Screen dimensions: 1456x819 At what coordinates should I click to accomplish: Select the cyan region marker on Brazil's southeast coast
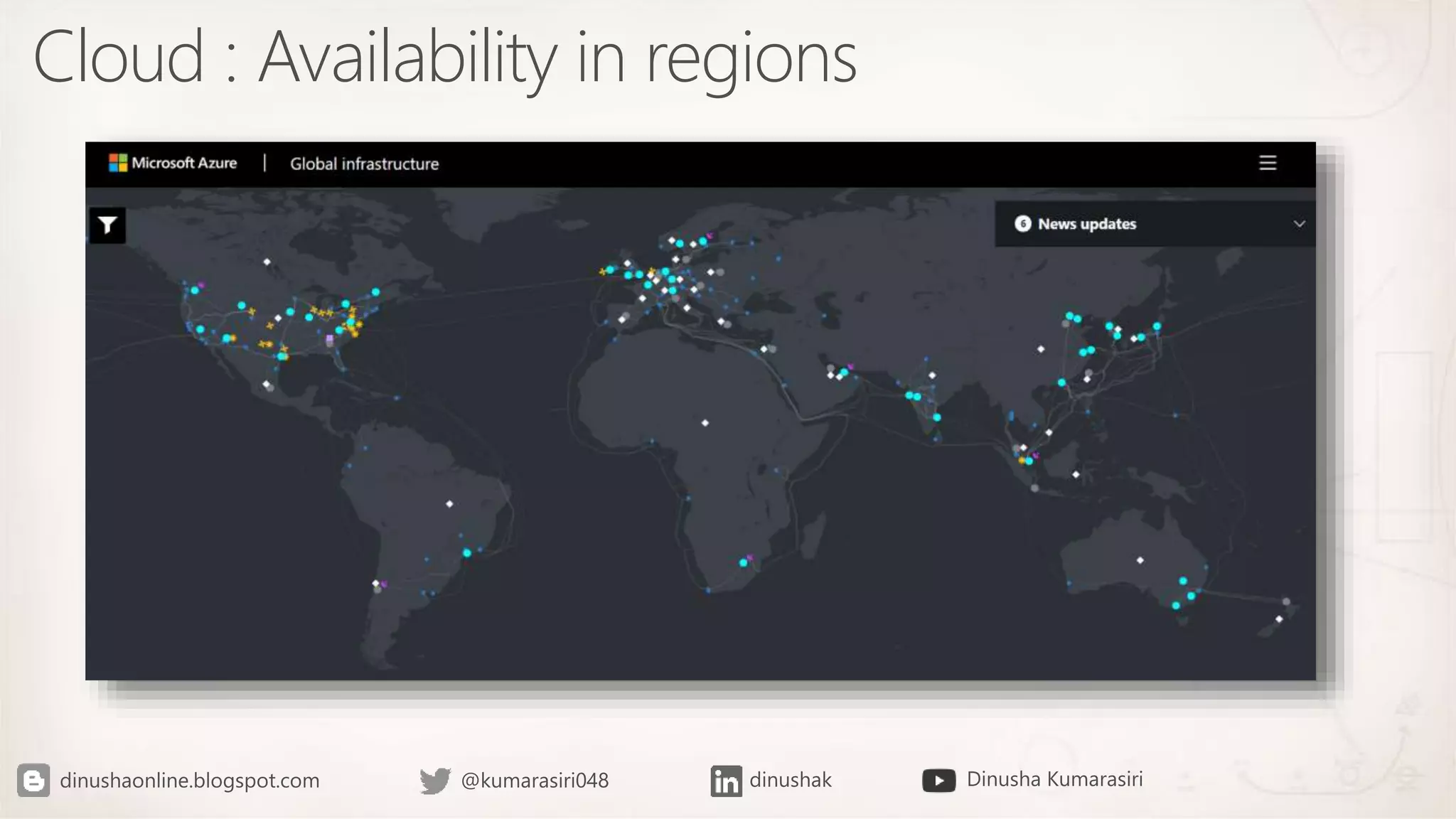pyautogui.click(x=467, y=553)
